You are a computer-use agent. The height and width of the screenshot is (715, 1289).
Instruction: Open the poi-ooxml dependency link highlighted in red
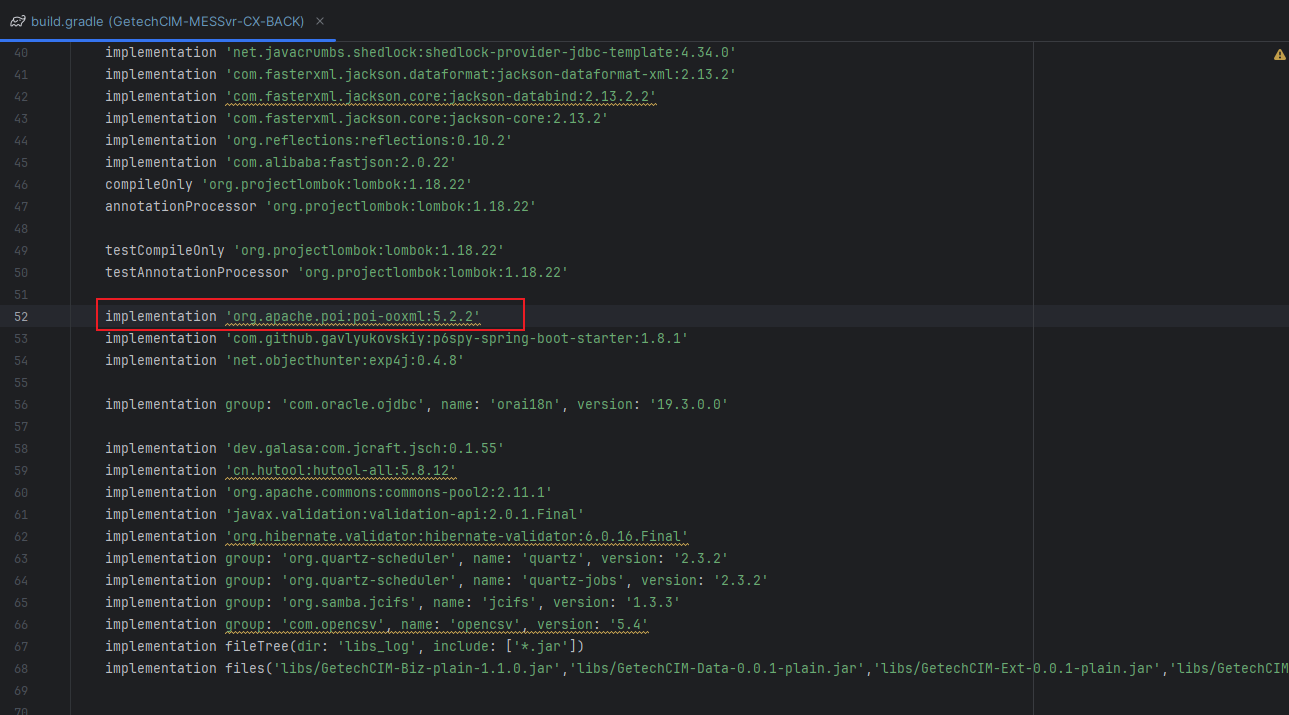coord(353,316)
